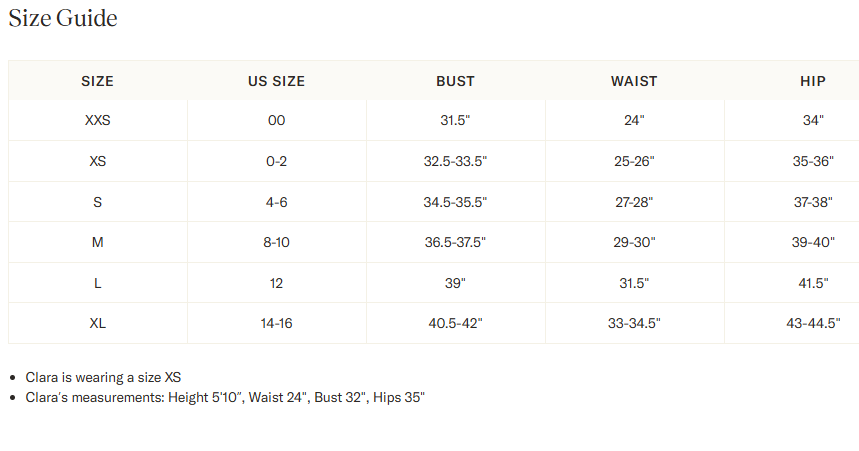Viewport: 859px width, 451px height.
Task: Click "Clara is wearing a size XS" text
Action: (103, 377)
